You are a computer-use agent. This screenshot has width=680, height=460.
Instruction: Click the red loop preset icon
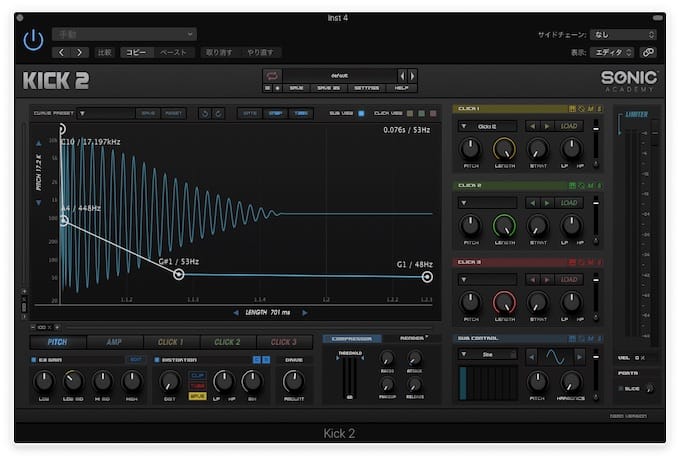272,76
